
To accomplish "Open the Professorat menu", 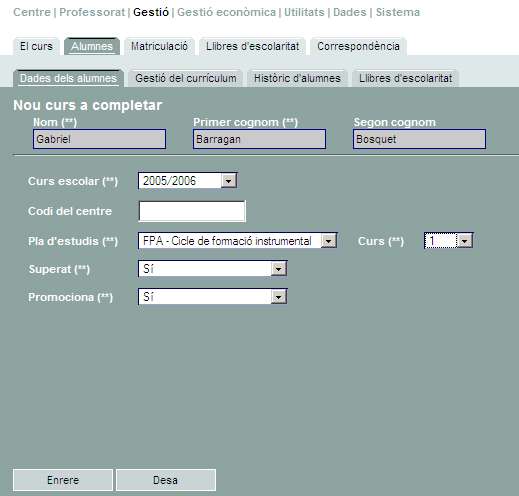I will tap(92, 12).
